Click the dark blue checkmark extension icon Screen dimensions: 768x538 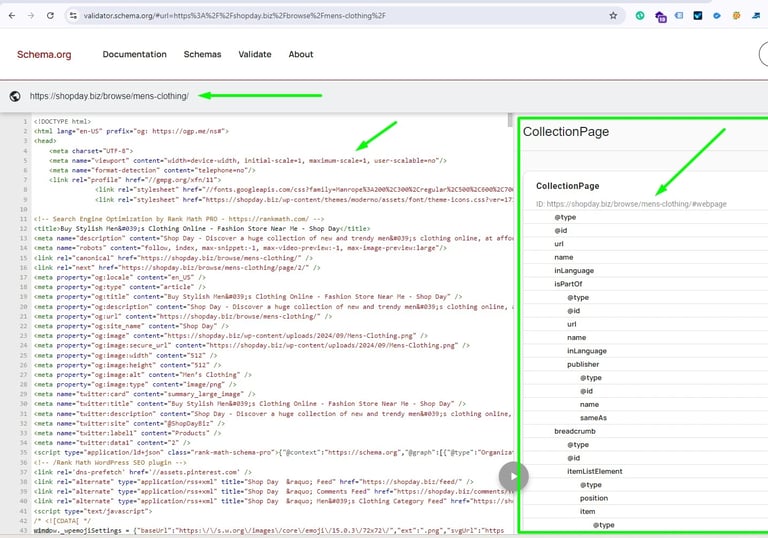tap(698, 16)
